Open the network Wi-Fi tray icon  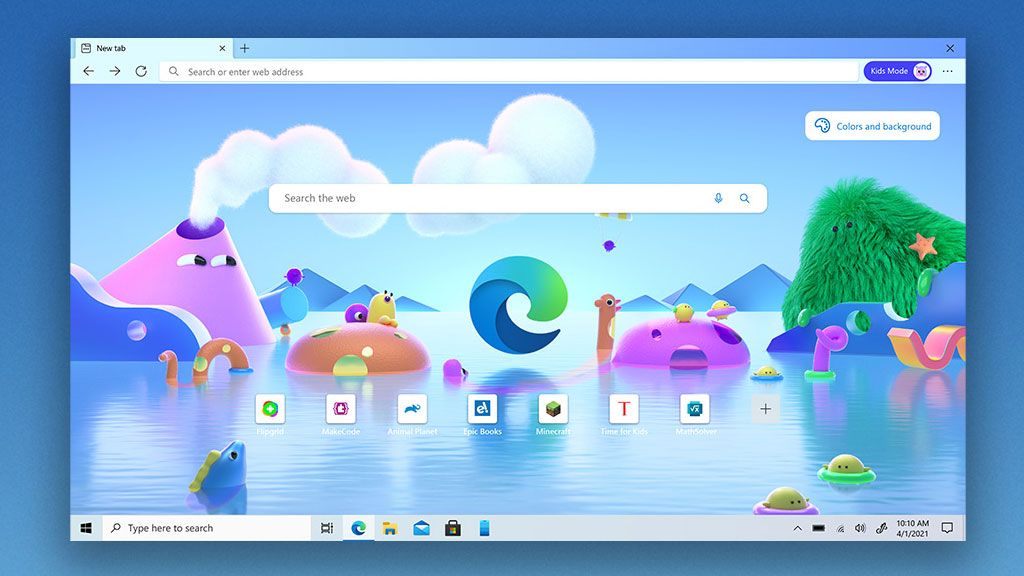coord(840,528)
